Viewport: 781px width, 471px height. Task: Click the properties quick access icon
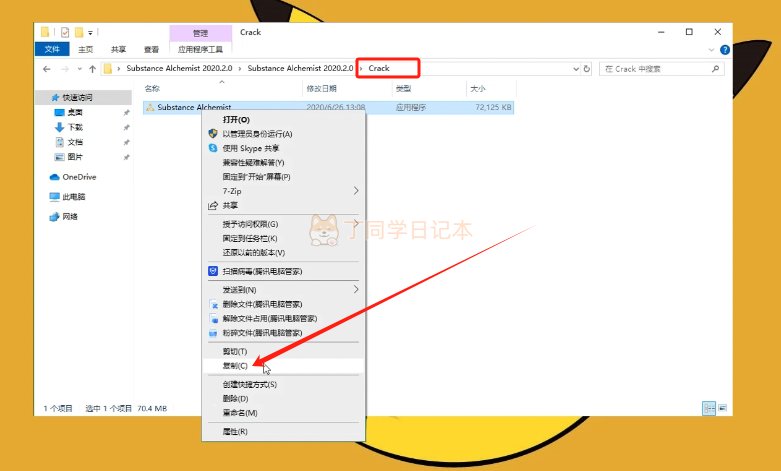(65, 32)
